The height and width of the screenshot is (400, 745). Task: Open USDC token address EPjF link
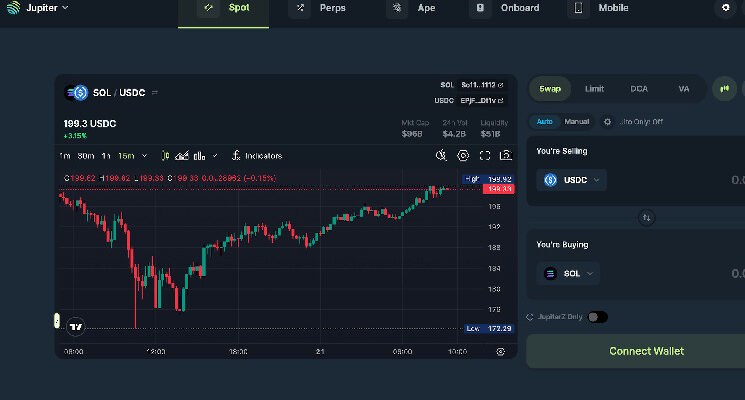tap(481, 101)
